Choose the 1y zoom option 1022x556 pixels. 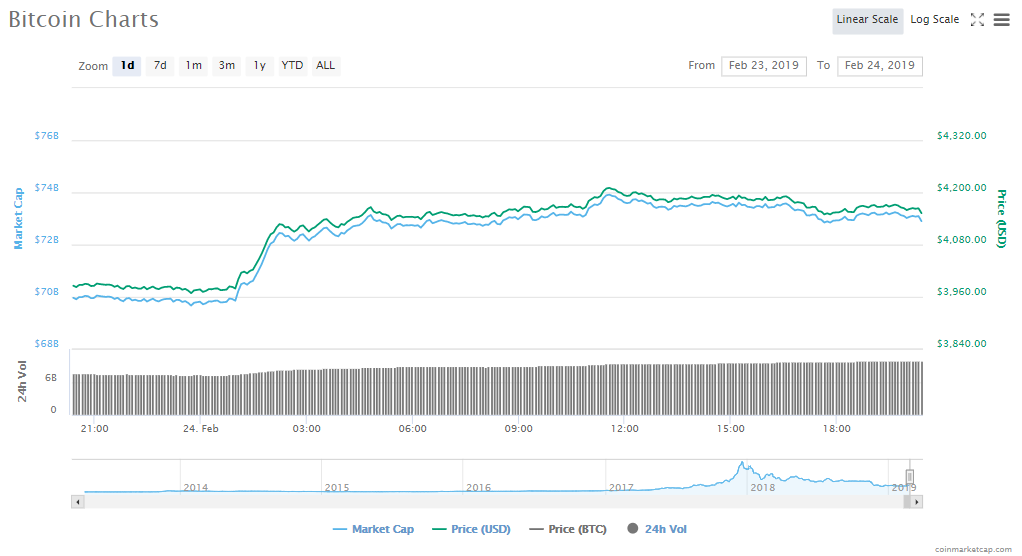pyautogui.click(x=259, y=66)
